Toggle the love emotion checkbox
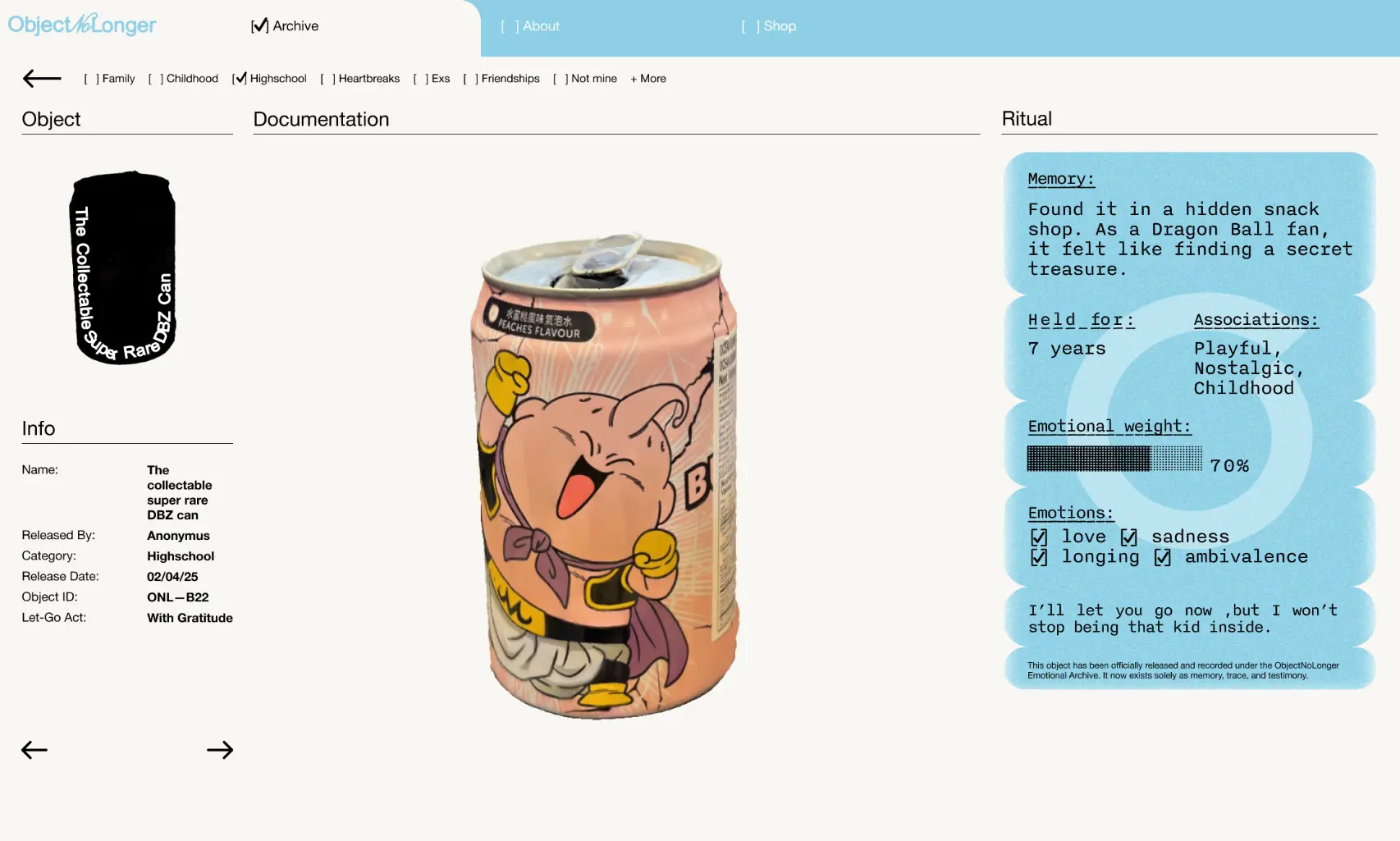1400x841 pixels. (1039, 537)
